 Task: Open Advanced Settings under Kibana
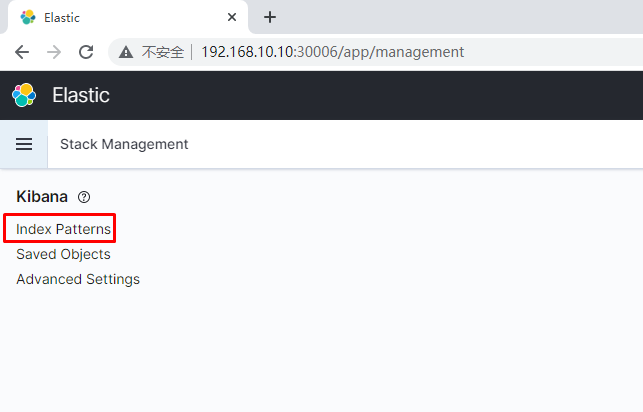[78, 279]
